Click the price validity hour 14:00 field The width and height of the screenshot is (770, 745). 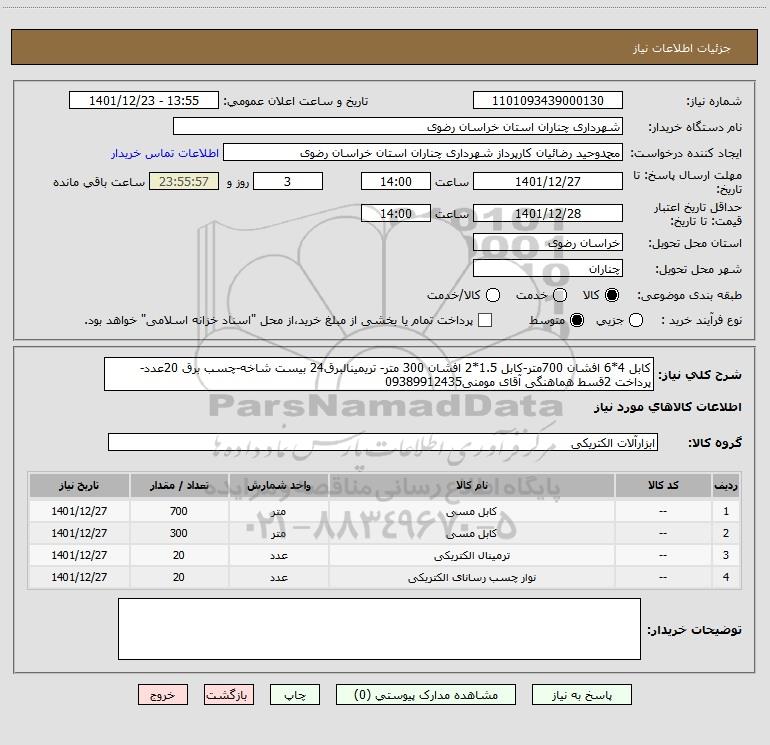tap(396, 213)
